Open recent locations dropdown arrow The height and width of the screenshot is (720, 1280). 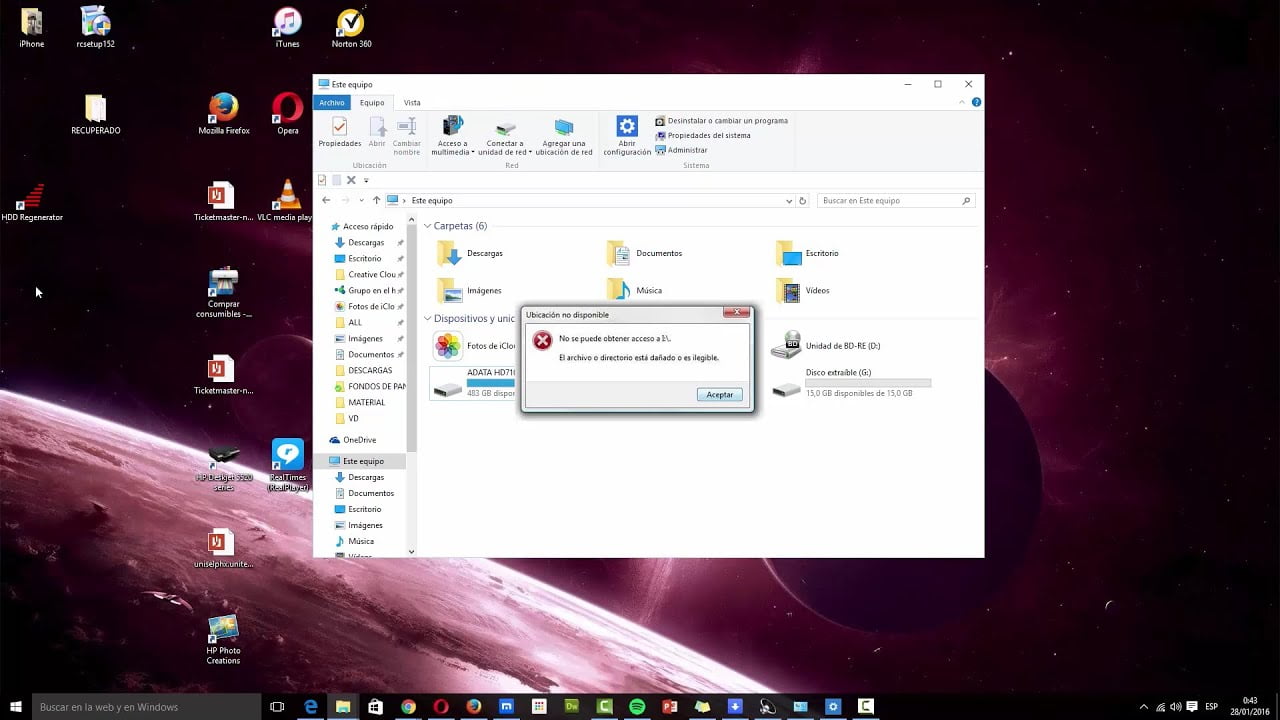click(361, 200)
